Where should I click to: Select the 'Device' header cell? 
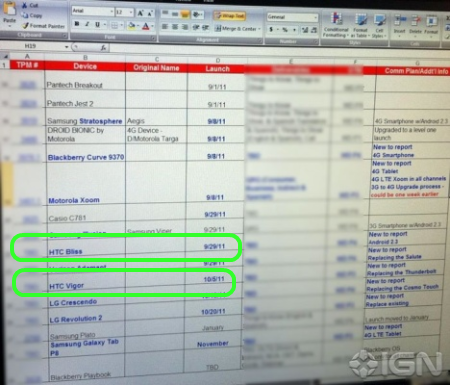85,66
